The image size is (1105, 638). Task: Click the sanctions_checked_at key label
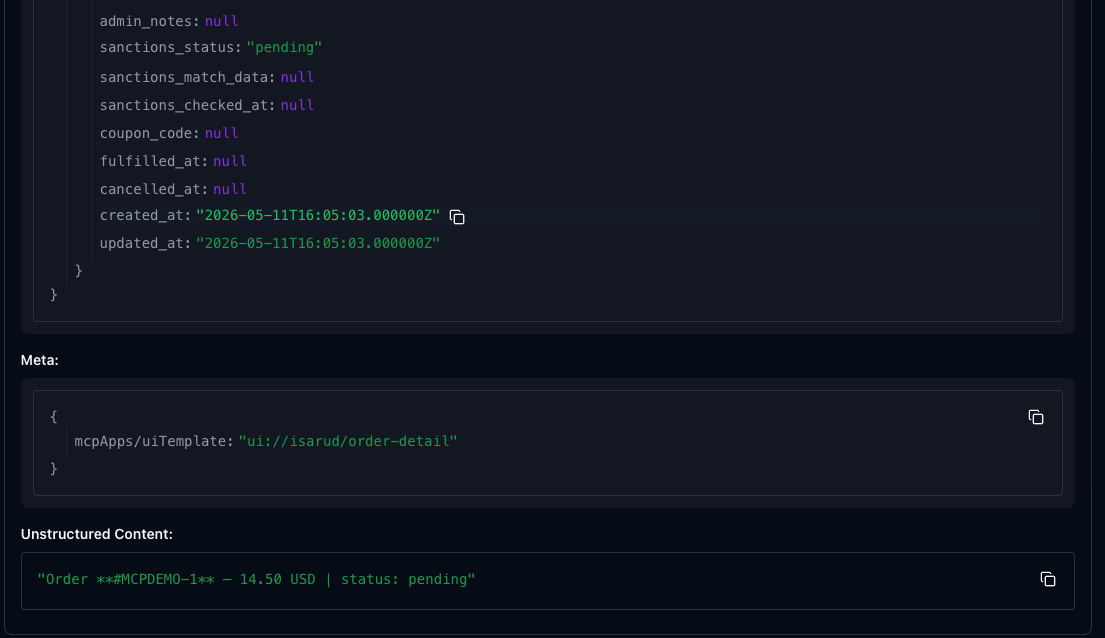point(185,105)
